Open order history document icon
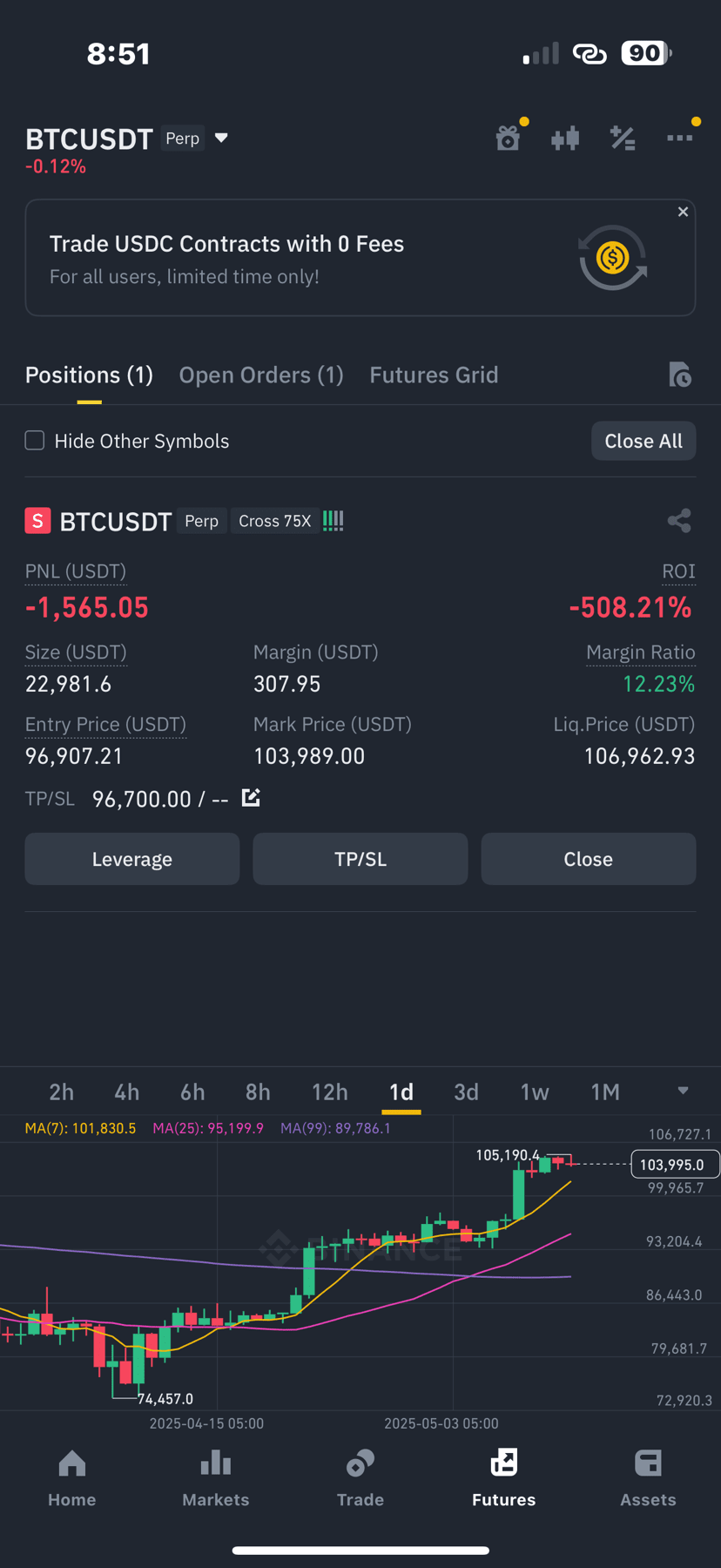Image resolution: width=721 pixels, height=1568 pixels. point(680,375)
